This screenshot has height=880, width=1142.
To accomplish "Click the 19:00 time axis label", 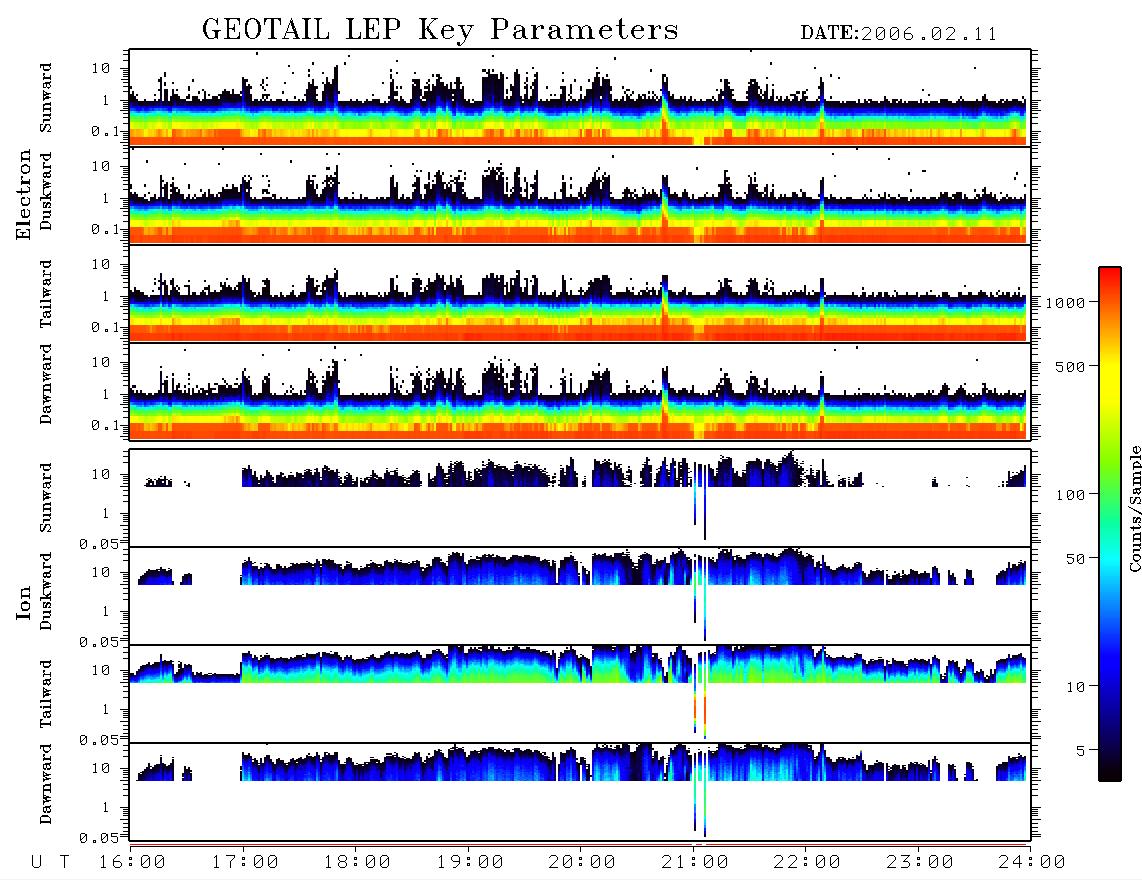I will 470,862.
